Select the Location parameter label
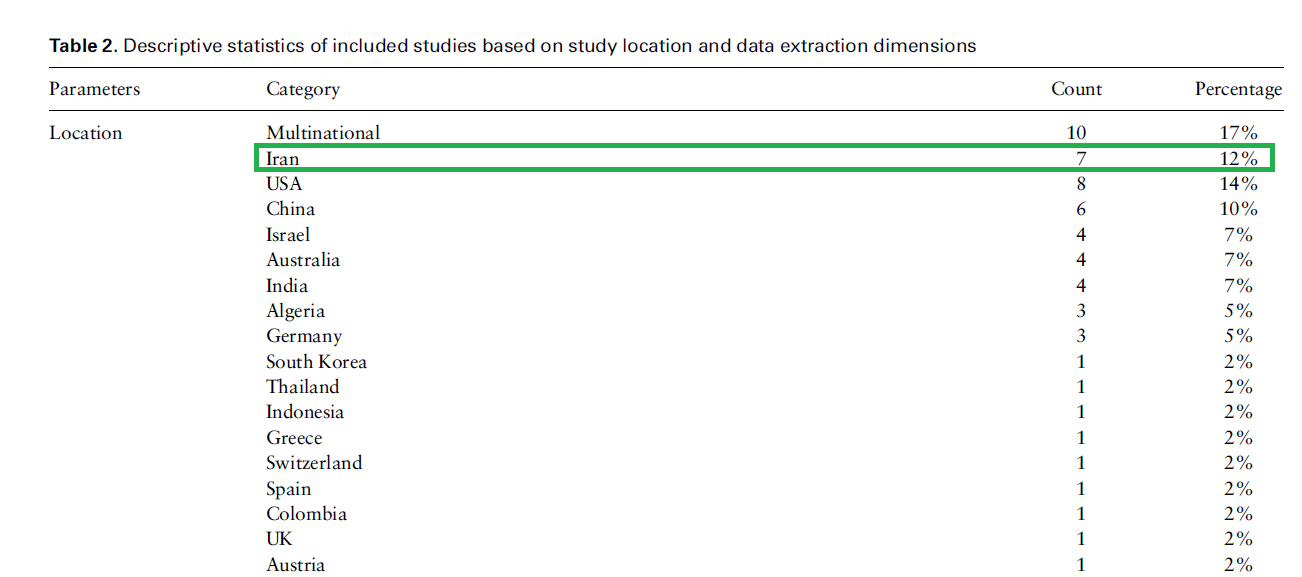This screenshot has height=577, width=1302. (x=86, y=133)
